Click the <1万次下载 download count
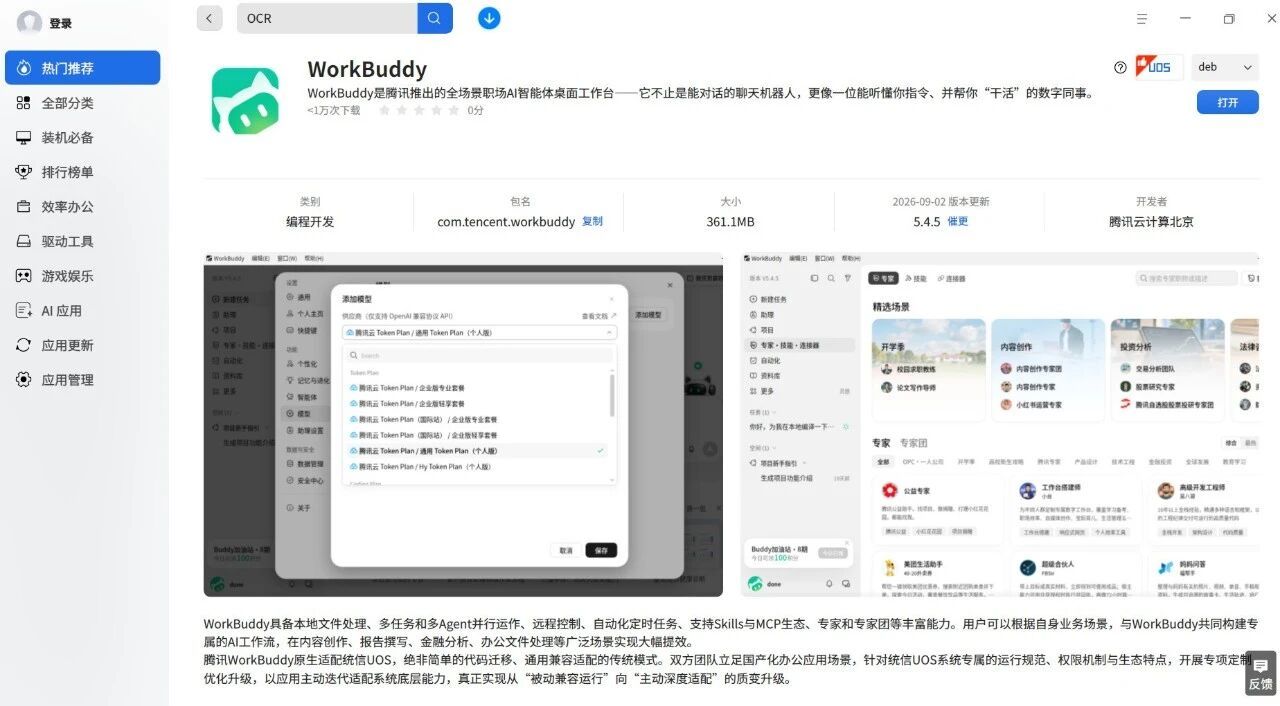Screen dimensions: 1280x706 click(x=334, y=110)
